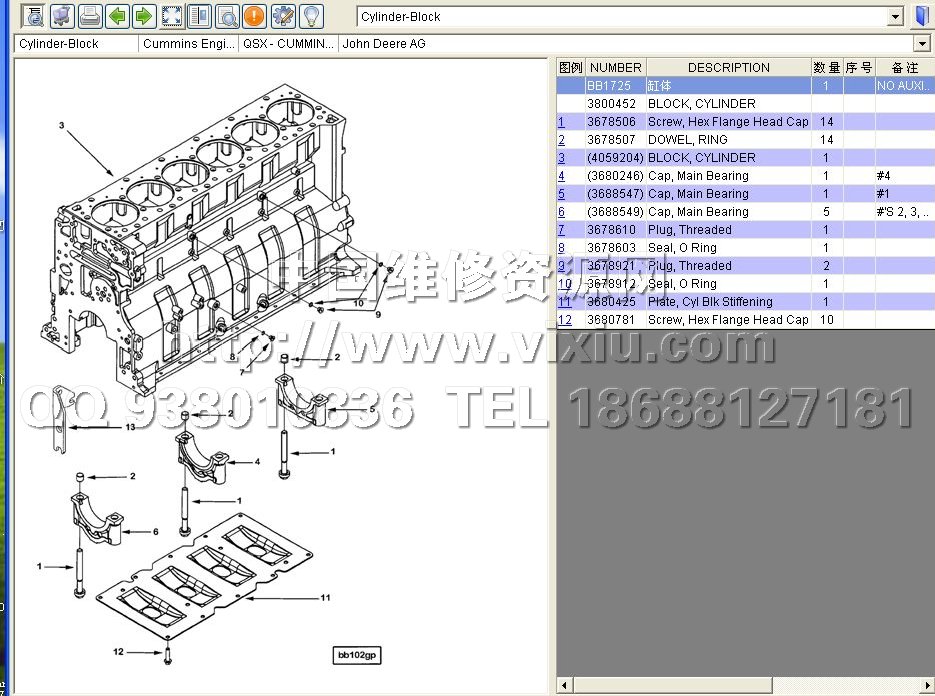This screenshot has height=696, width=935.
Task: Click the gear settings icon
Action: tap(283, 16)
